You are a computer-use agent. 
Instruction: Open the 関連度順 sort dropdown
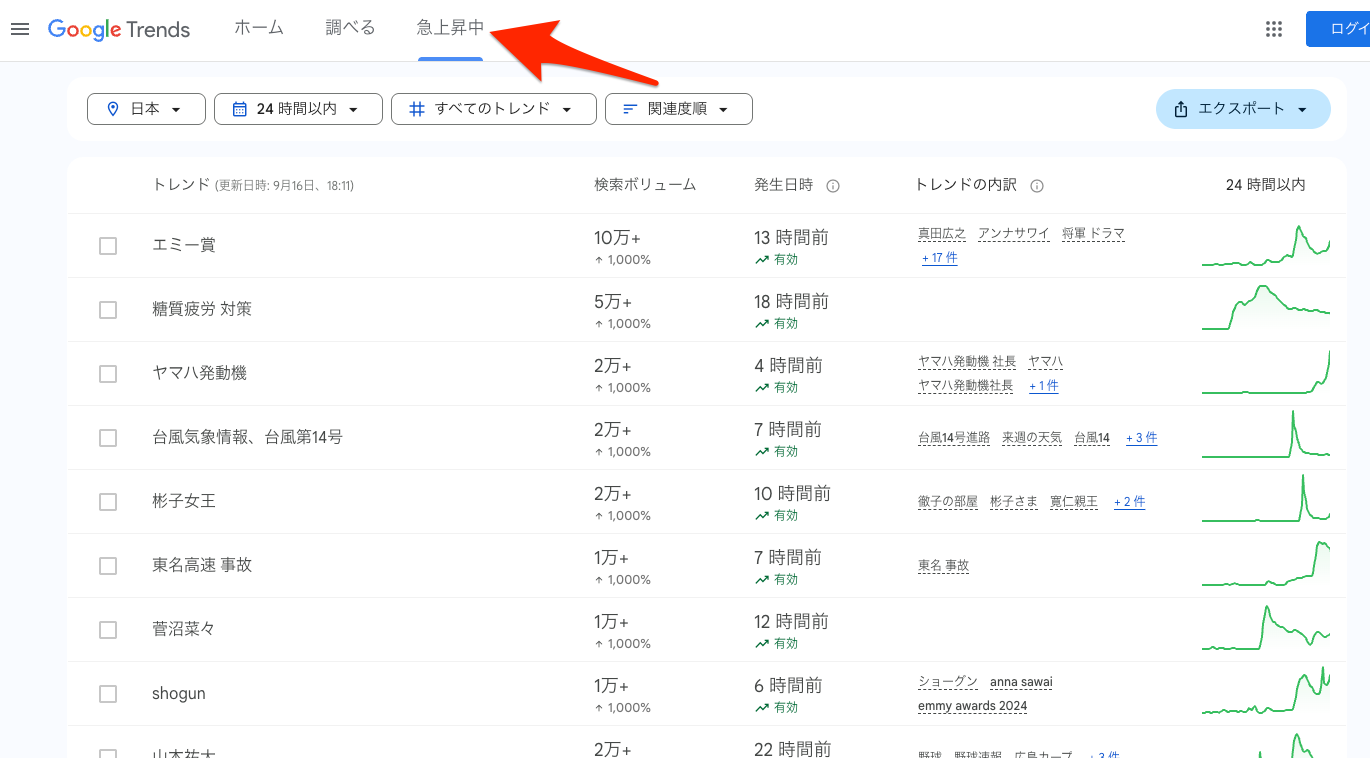pyautogui.click(x=679, y=109)
